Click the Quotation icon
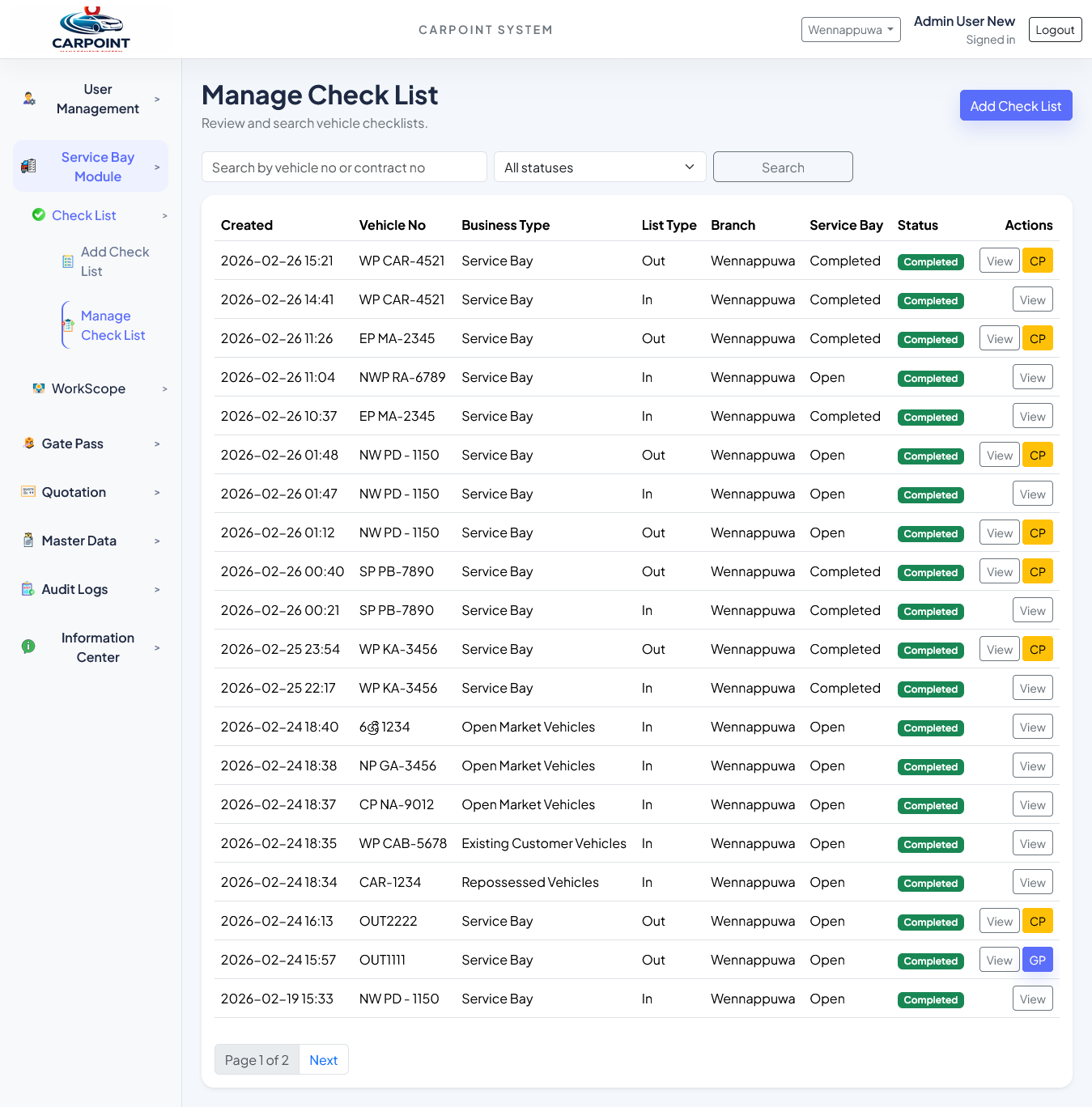1092x1107 pixels. (28, 492)
